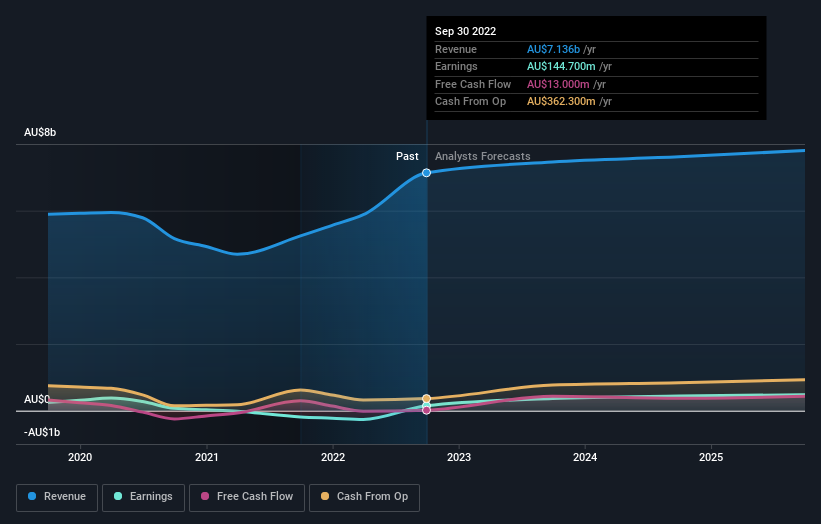Click the blue Revenue data point marker
821x524 pixels.
tap(427, 173)
